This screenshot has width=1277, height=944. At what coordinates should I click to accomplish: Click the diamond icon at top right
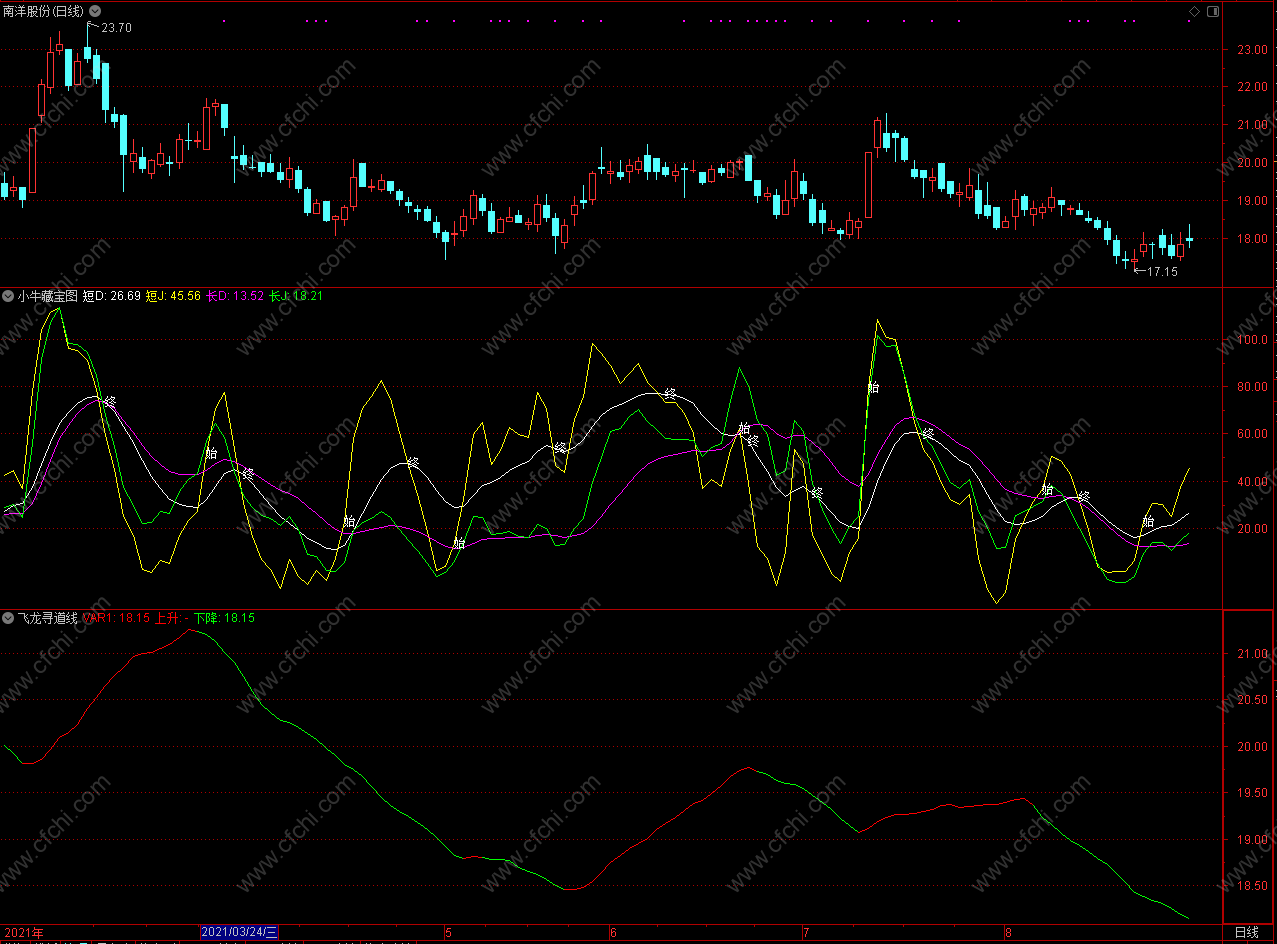1194,11
